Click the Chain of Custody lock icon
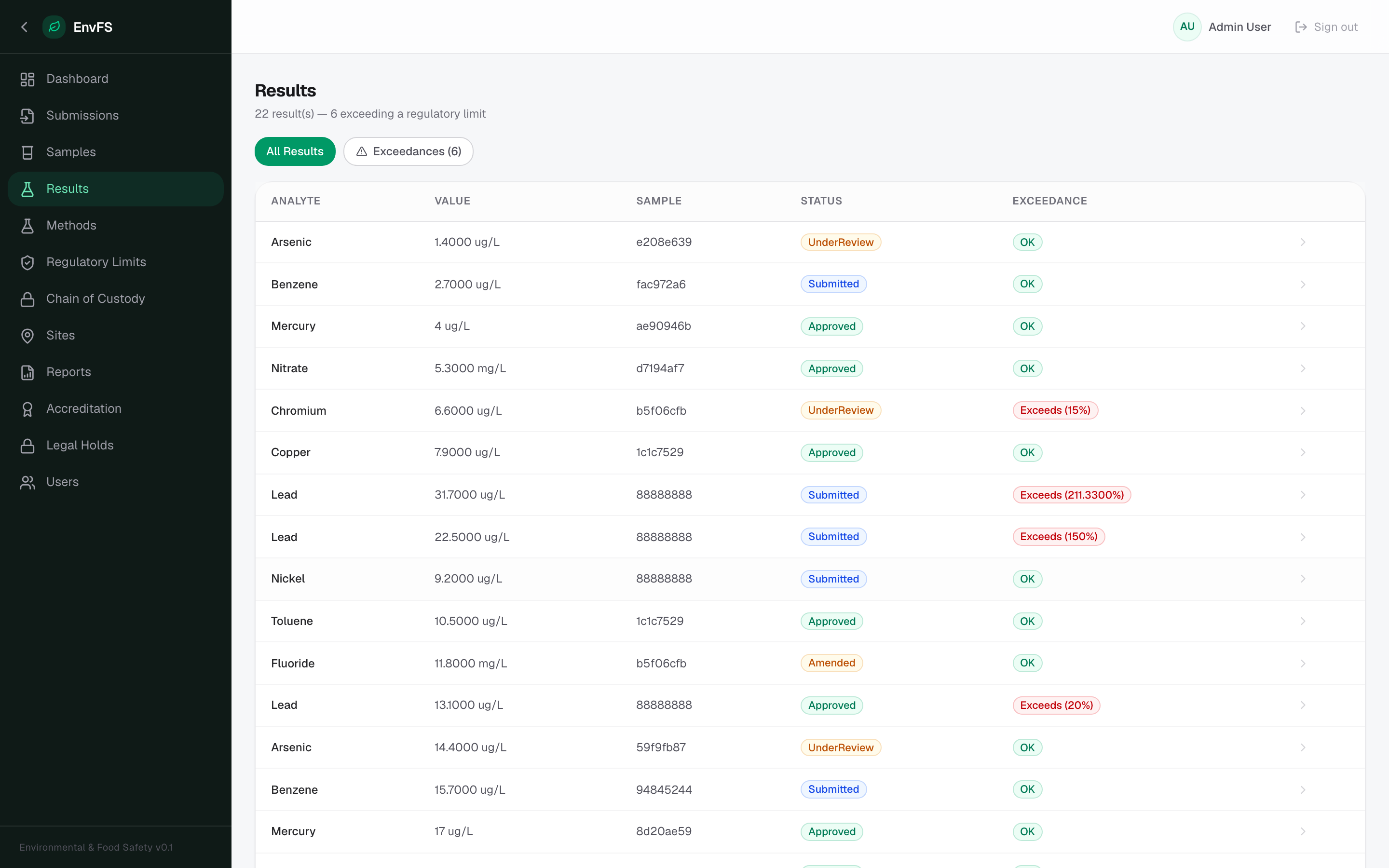 click(x=27, y=299)
